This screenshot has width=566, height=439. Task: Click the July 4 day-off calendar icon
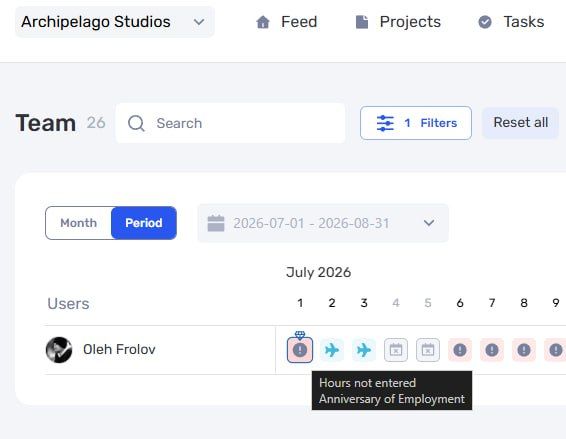(396, 350)
